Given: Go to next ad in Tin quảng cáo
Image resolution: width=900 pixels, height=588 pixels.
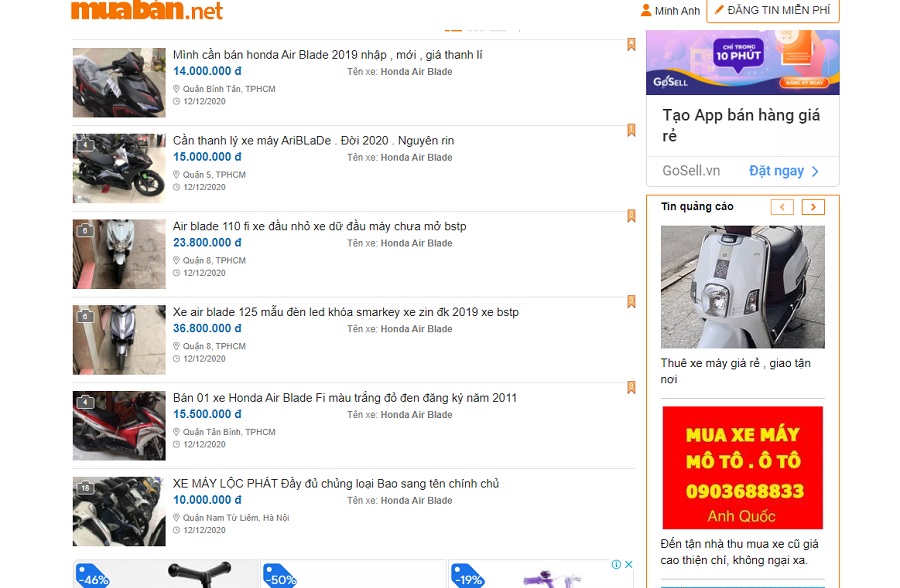Looking at the screenshot, I should (813, 207).
